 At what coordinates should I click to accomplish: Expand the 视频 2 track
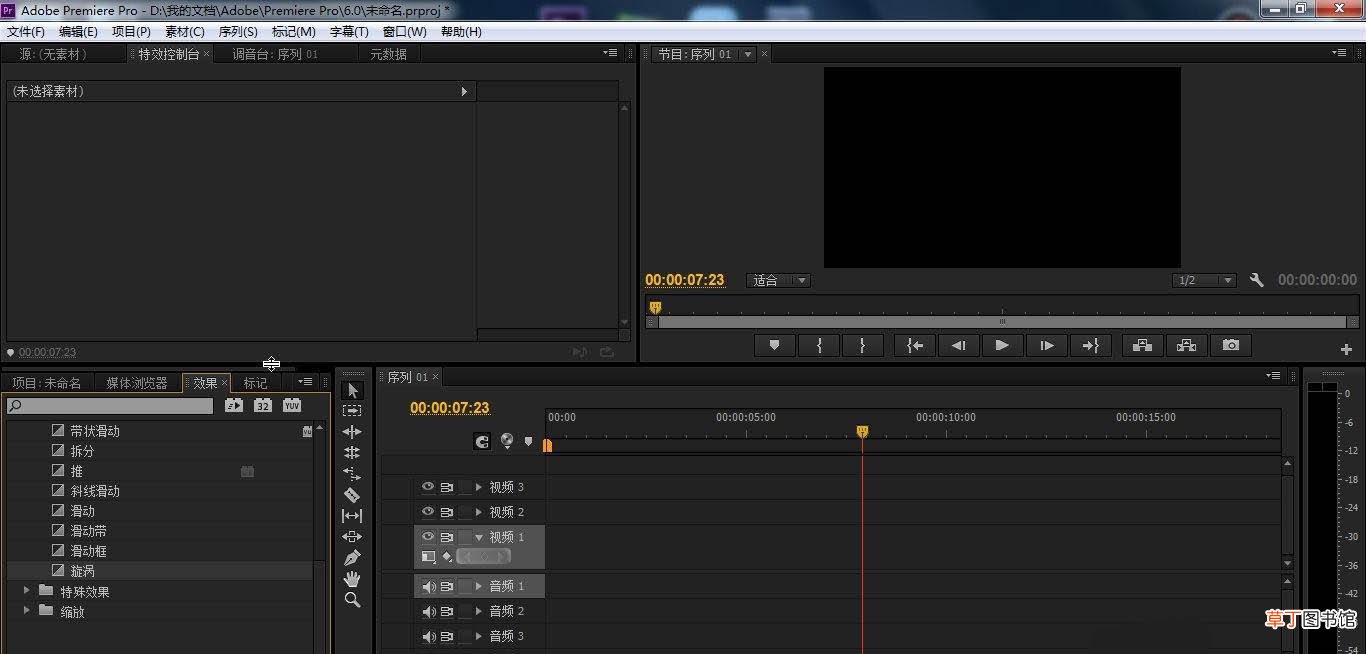coord(479,512)
